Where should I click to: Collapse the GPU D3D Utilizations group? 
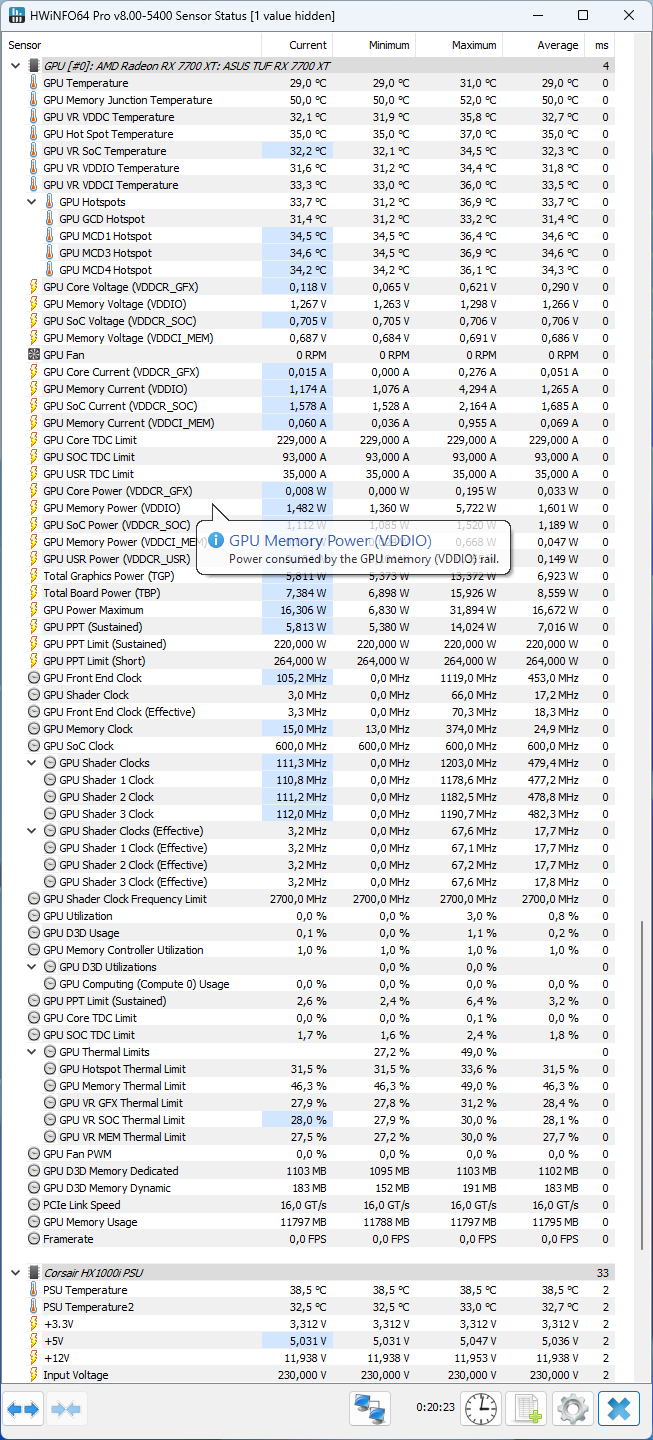(x=32, y=967)
